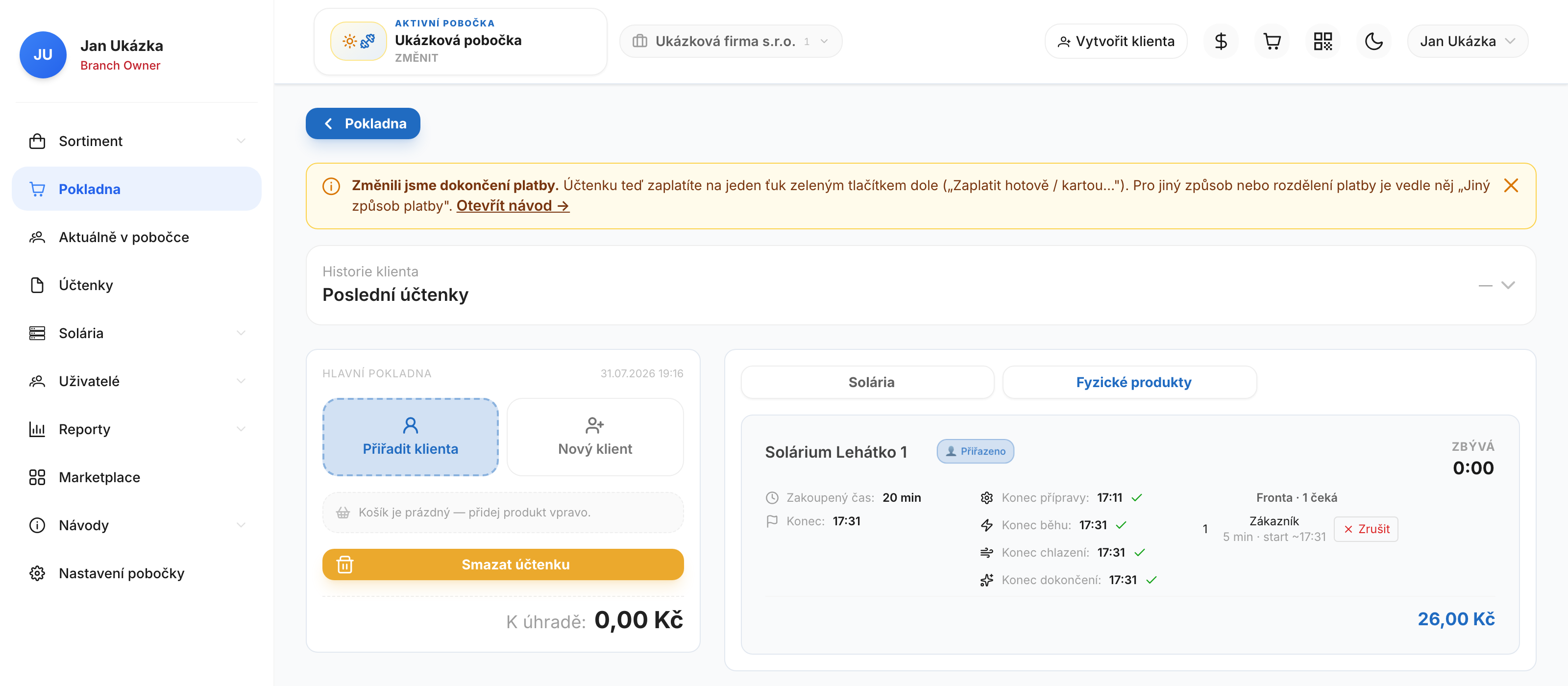Open the shopping cart icon in header

[1272, 41]
